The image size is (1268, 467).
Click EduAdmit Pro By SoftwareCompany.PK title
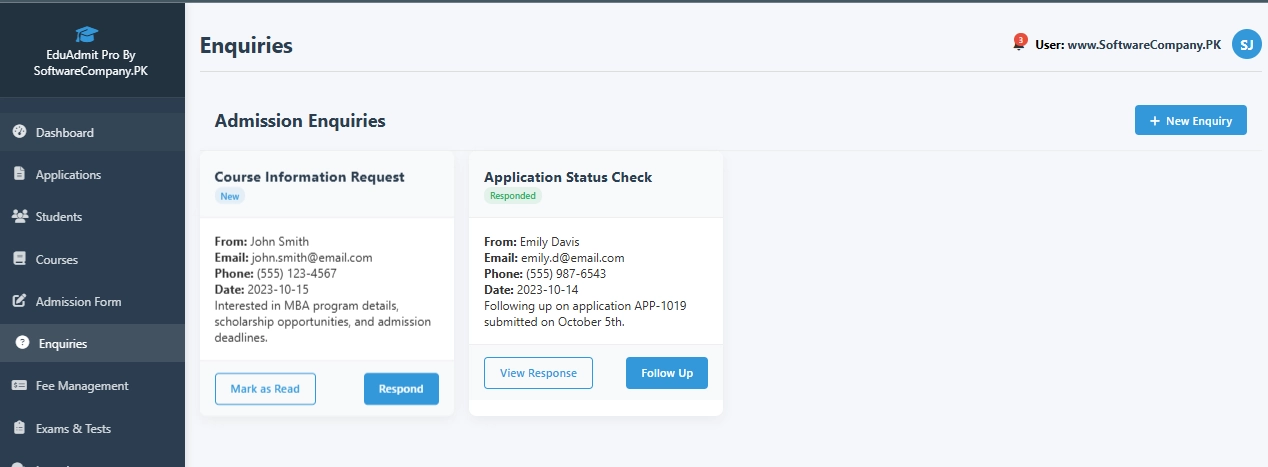pos(92,62)
